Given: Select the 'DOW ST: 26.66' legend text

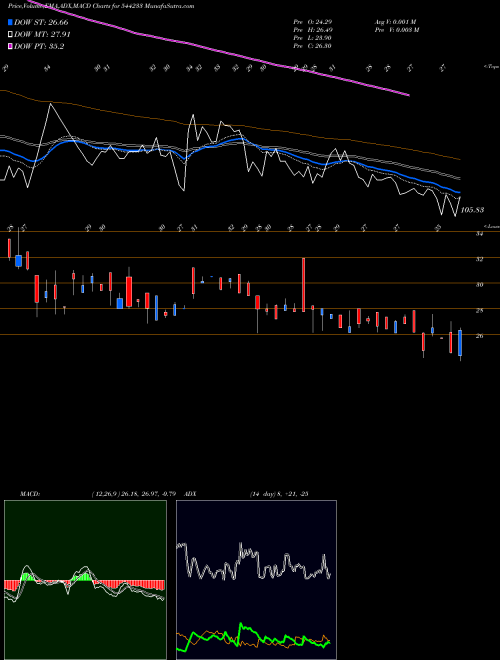Looking at the screenshot, I should (41, 22).
